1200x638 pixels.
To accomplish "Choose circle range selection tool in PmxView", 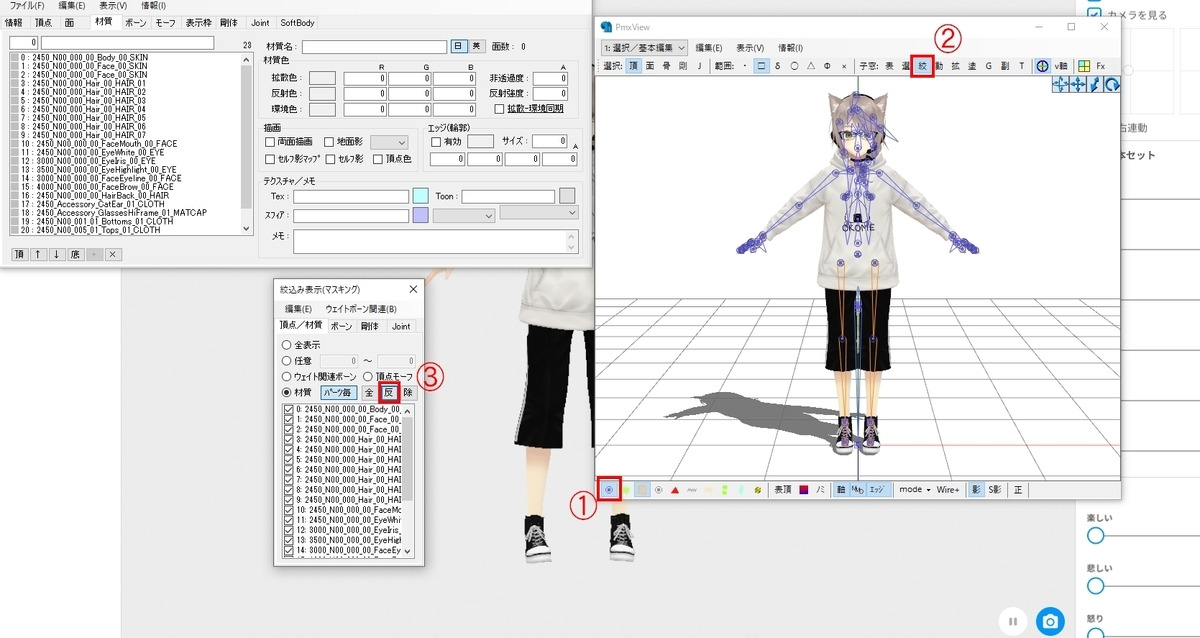I will coord(794,65).
